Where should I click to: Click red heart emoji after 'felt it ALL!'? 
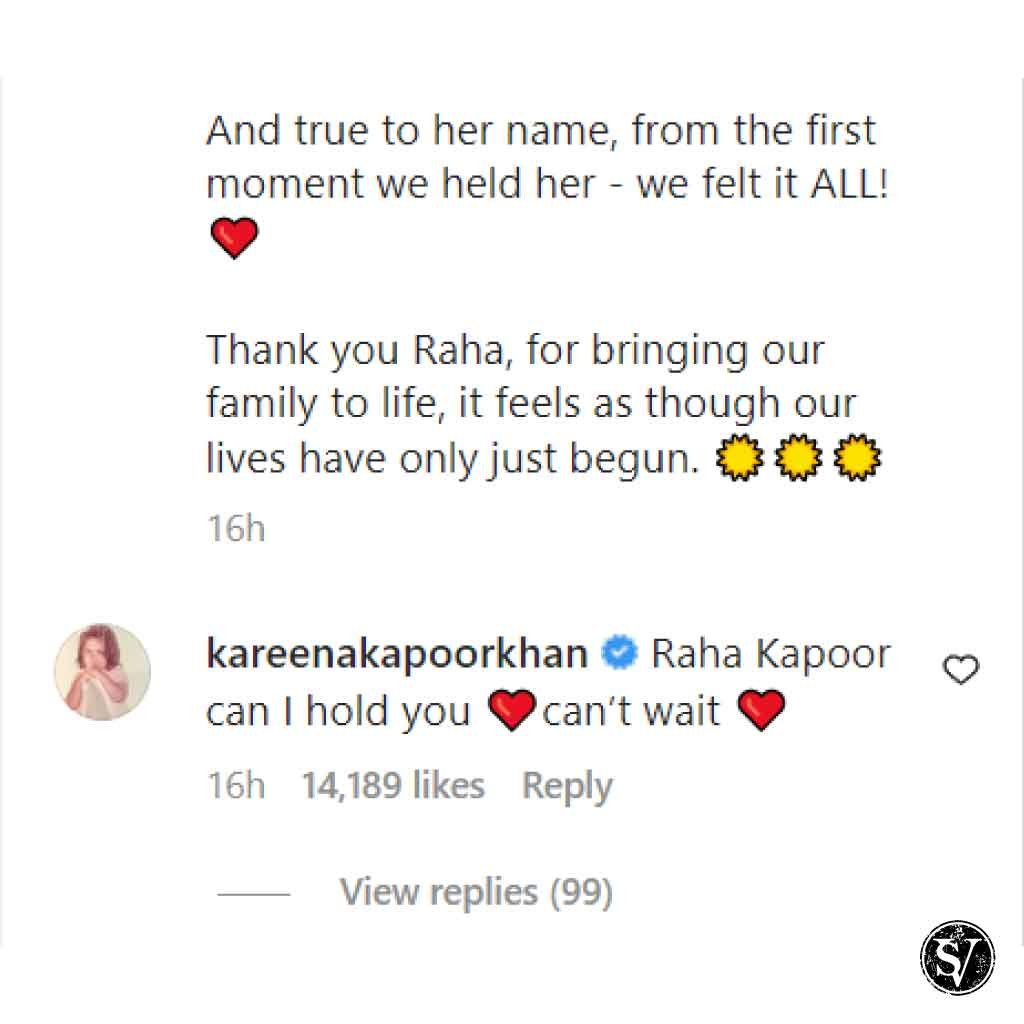pyautogui.click(x=234, y=238)
